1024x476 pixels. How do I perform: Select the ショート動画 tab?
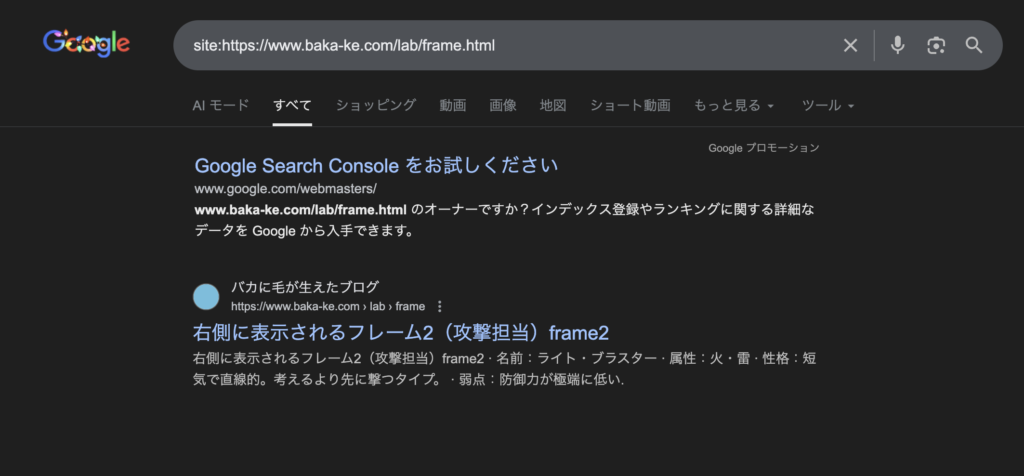pyautogui.click(x=629, y=105)
